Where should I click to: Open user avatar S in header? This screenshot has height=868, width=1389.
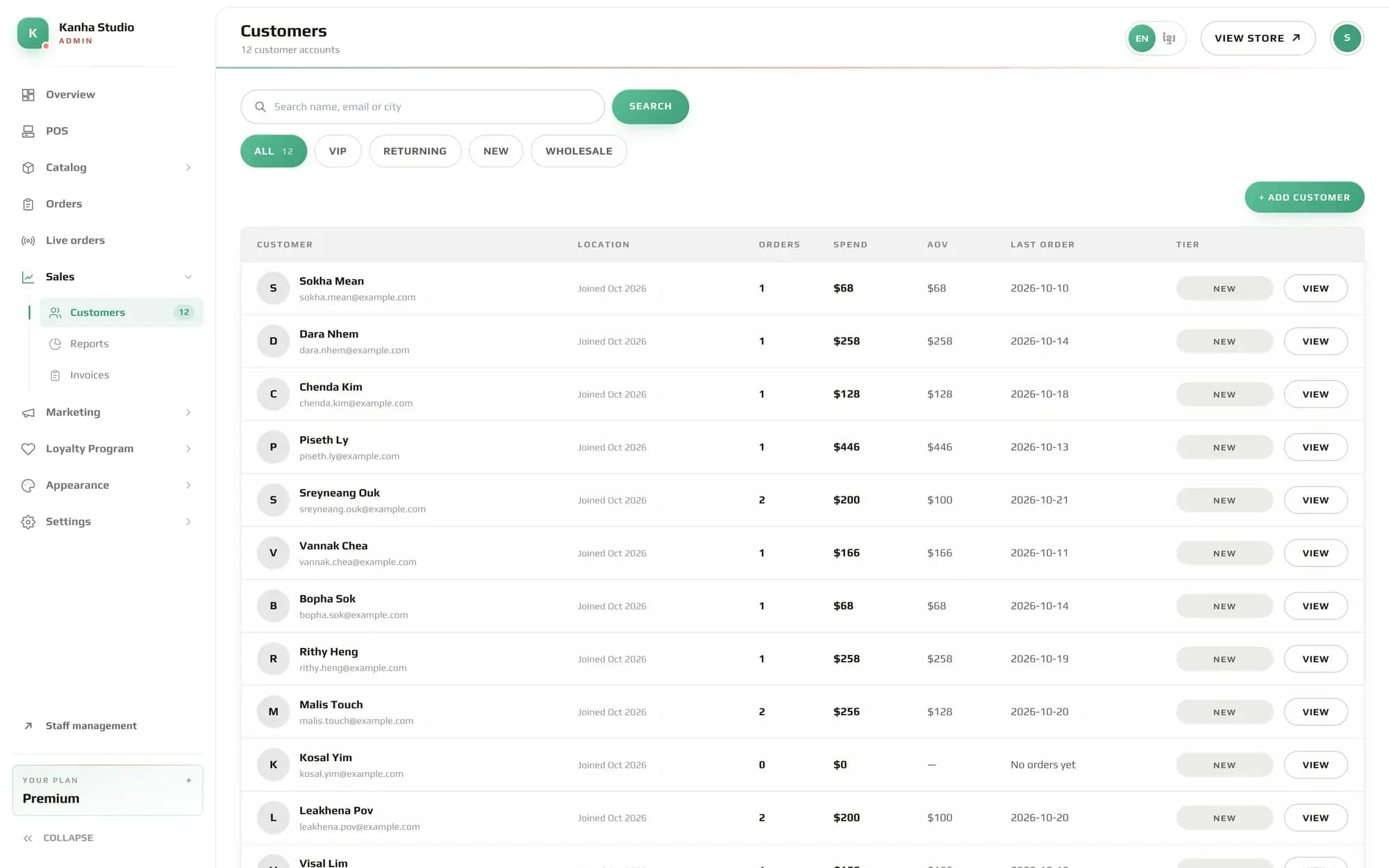tap(1347, 38)
